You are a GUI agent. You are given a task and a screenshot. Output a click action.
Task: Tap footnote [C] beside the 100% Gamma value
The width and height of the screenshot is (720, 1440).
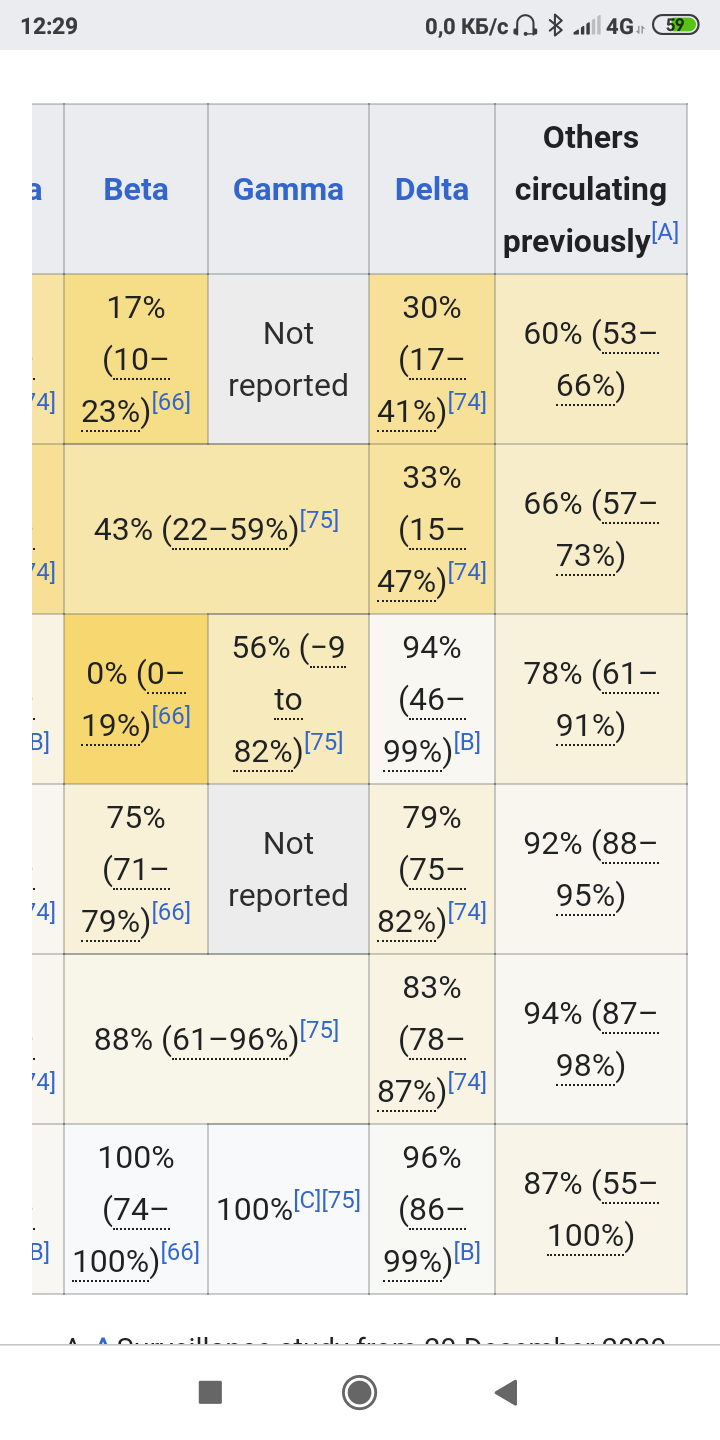point(308,1200)
